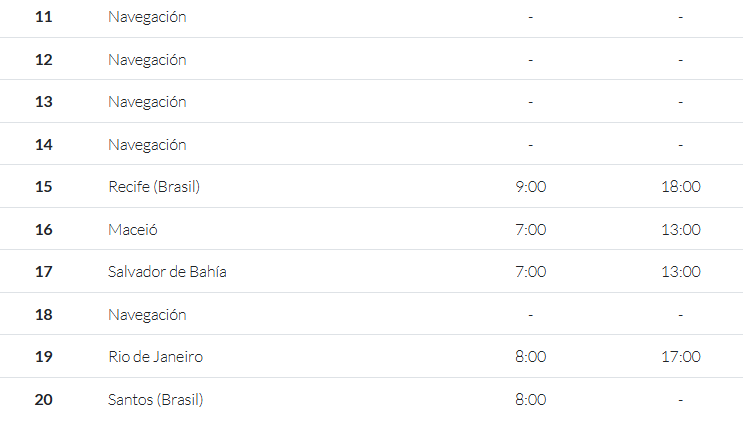The height and width of the screenshot is (427, 743).
Task: Click day number 12 in the table
Action: pos(44,60)
